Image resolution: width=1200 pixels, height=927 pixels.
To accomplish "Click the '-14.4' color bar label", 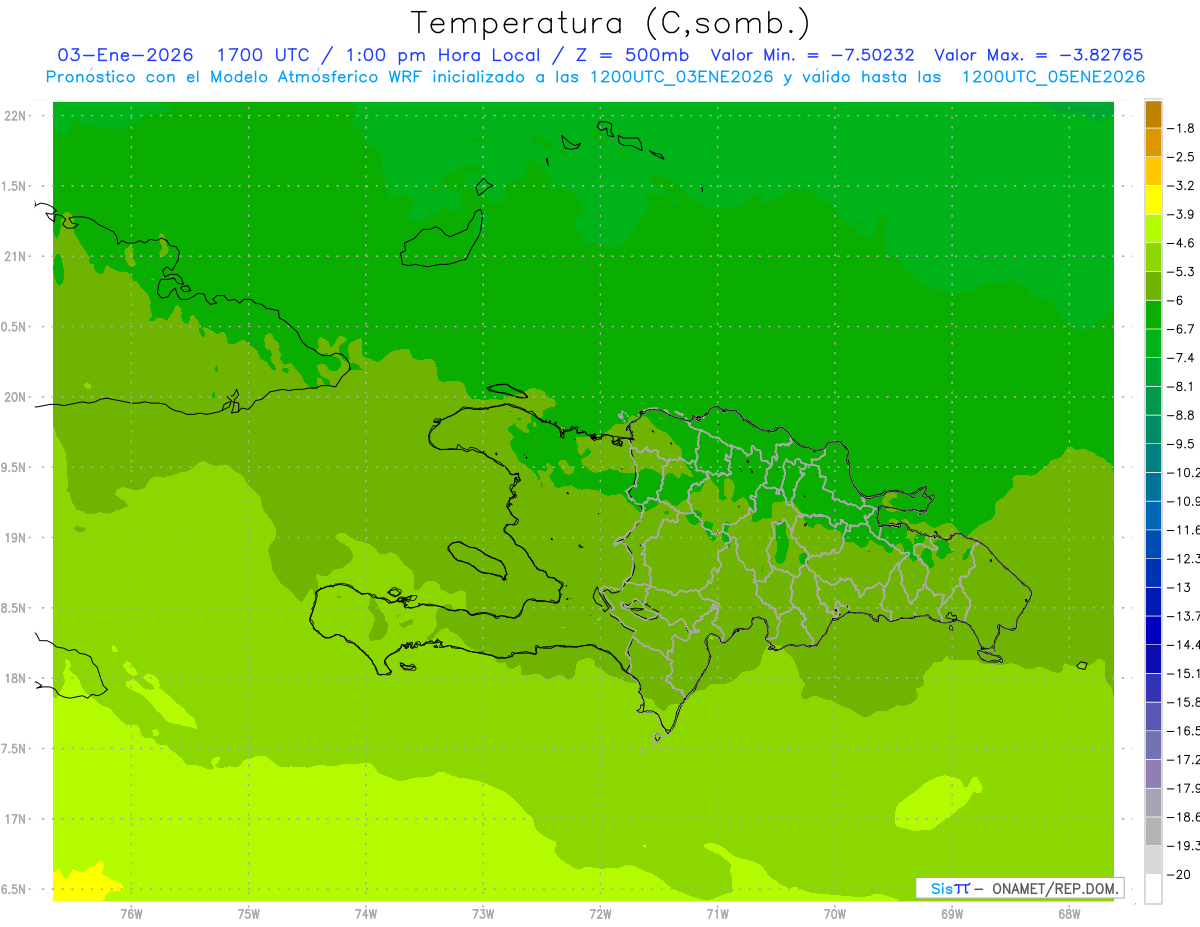I will [x=1184, y=645].
